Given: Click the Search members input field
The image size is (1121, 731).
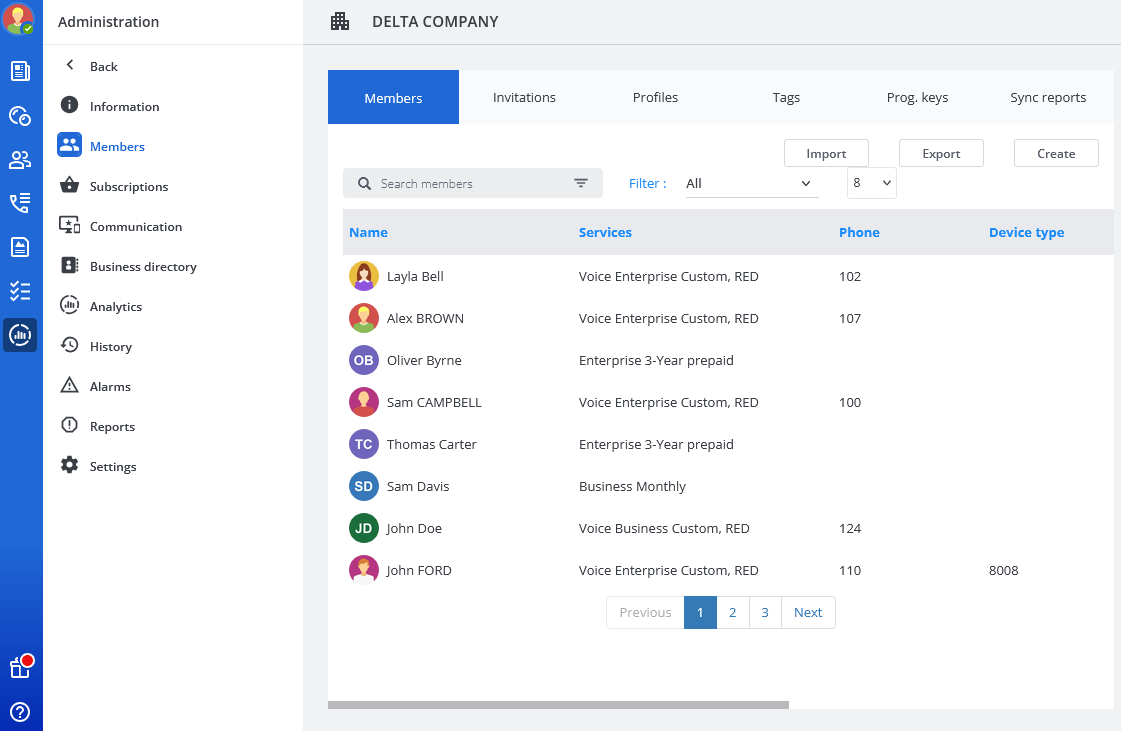Looking at the screenshot, I should click(470, 184).
